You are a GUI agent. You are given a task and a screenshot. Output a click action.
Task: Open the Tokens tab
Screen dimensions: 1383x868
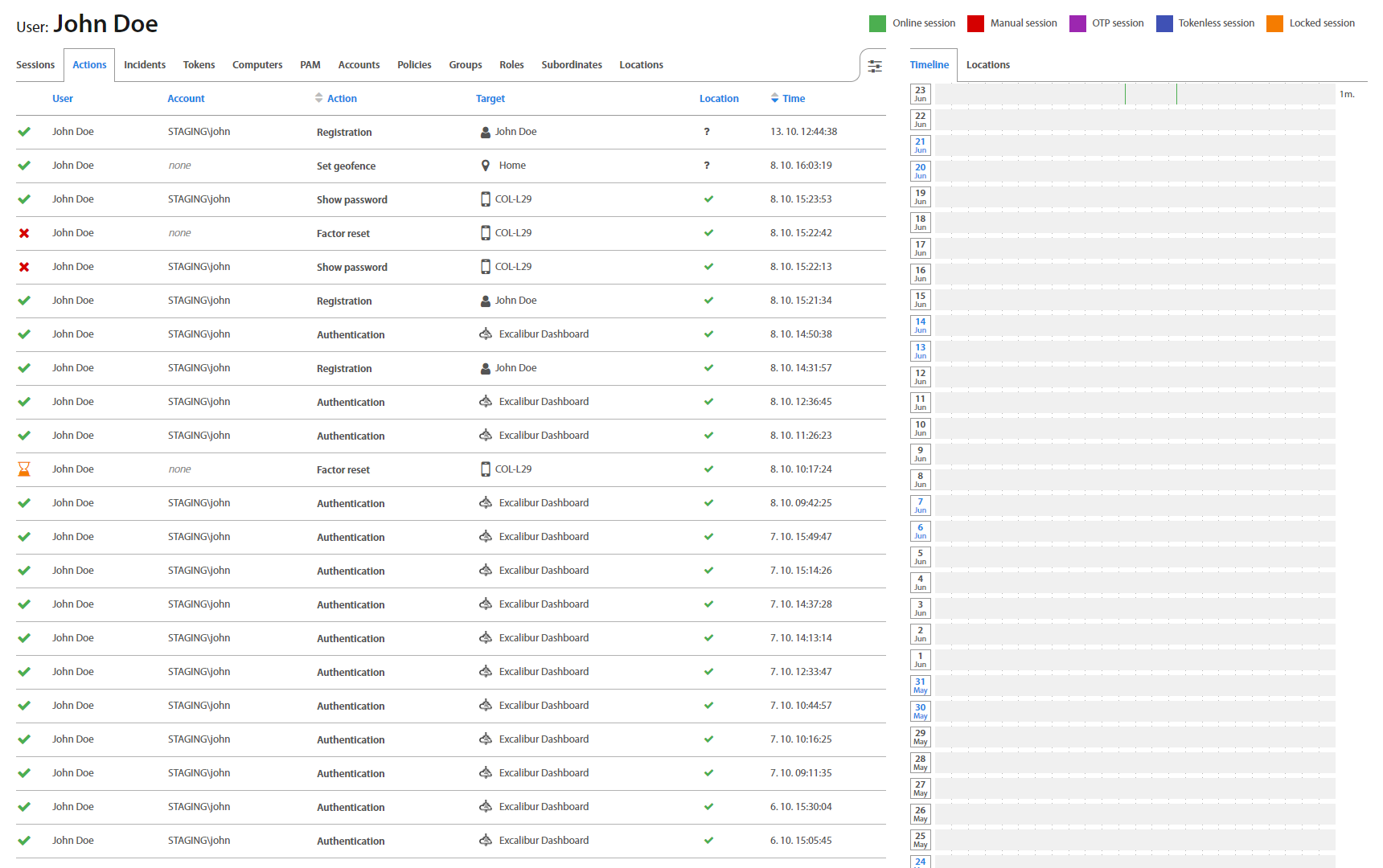pos(199,65)
